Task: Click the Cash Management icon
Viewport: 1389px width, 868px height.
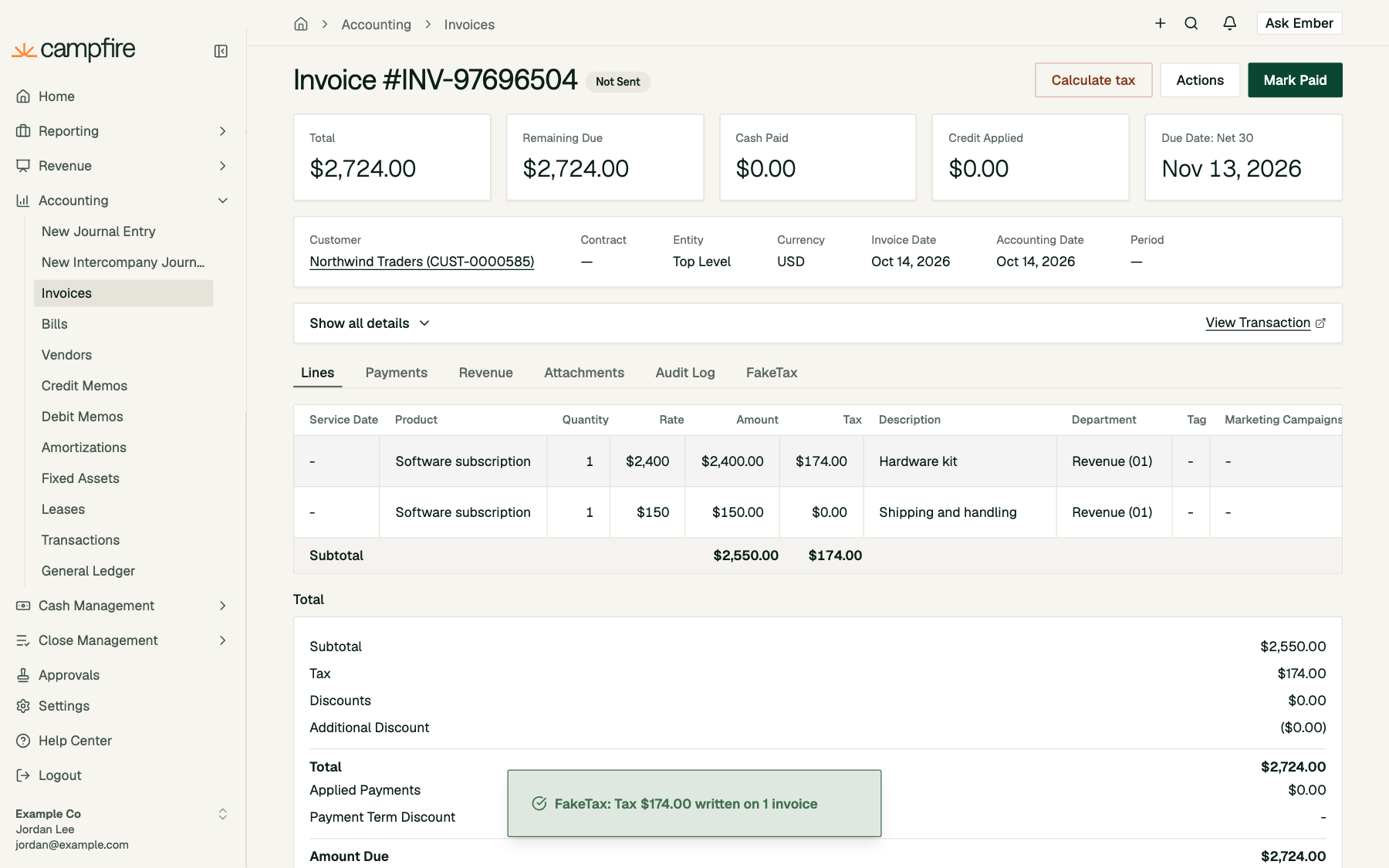Action: 23,606
